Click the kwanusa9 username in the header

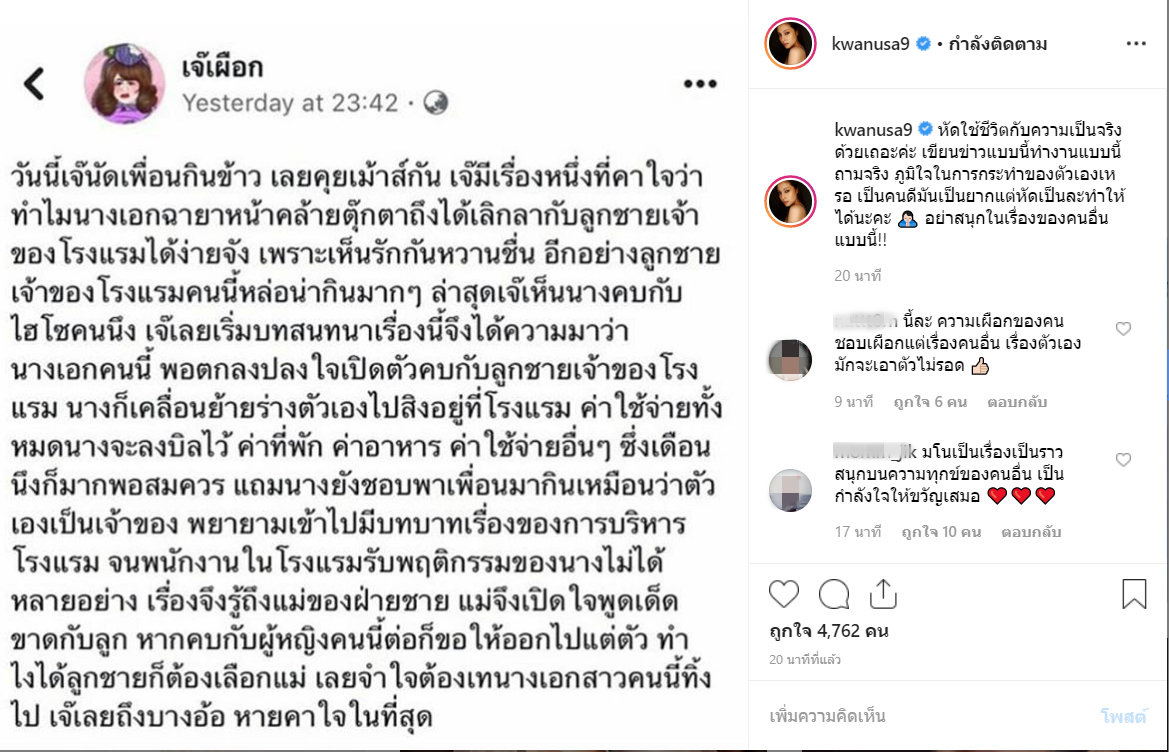point(870,44)
